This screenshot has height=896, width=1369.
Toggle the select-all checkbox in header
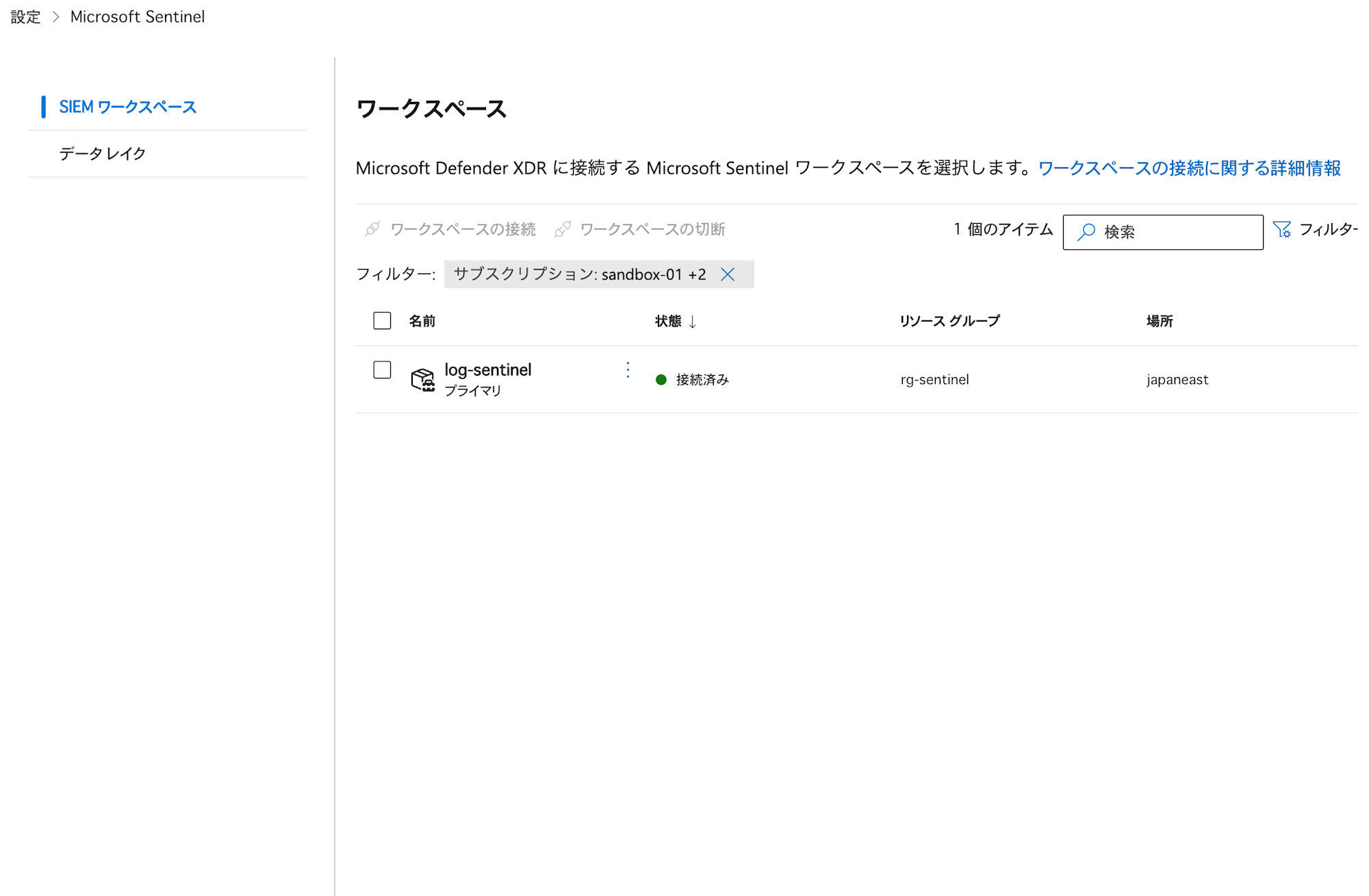(382, 320)
